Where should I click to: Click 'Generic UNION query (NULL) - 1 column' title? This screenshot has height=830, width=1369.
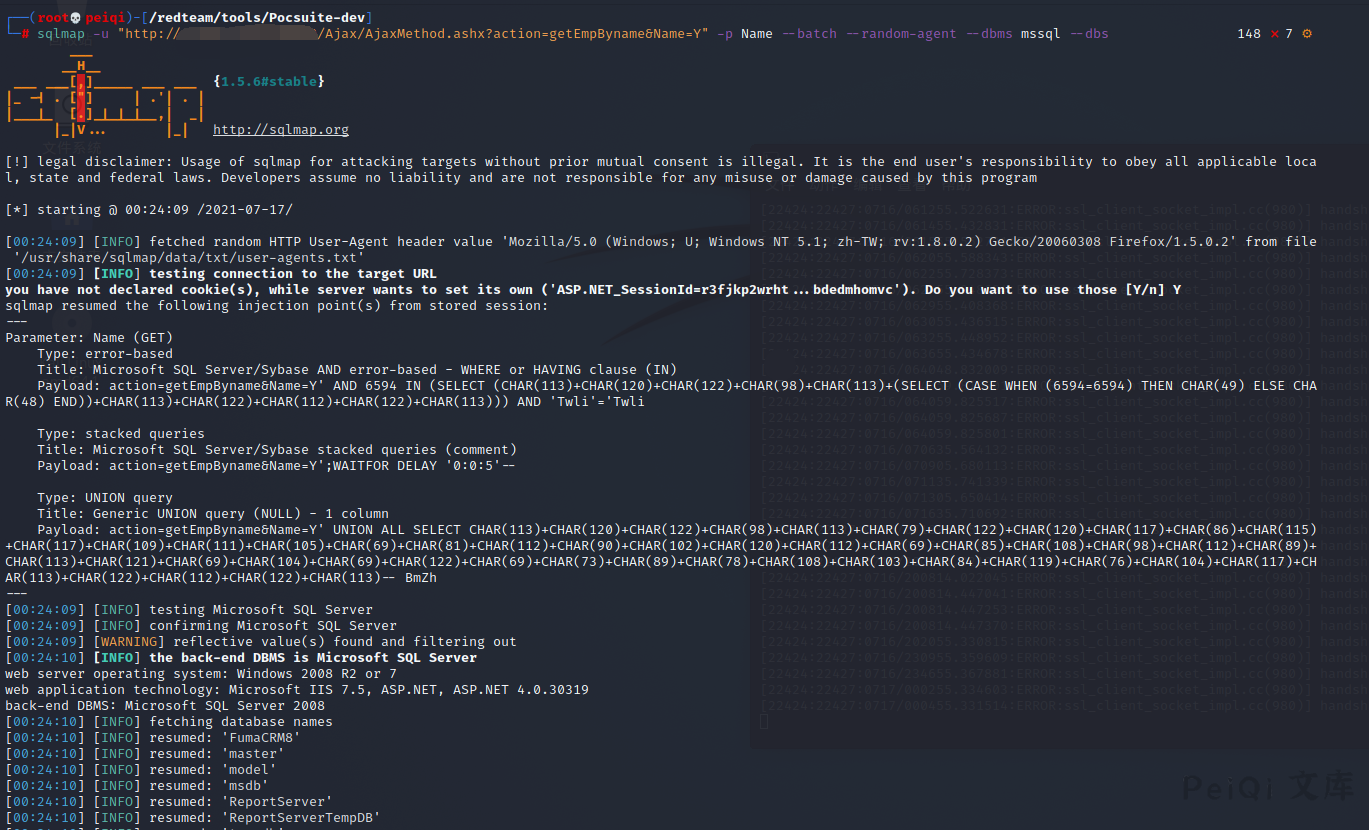point(213,514)
